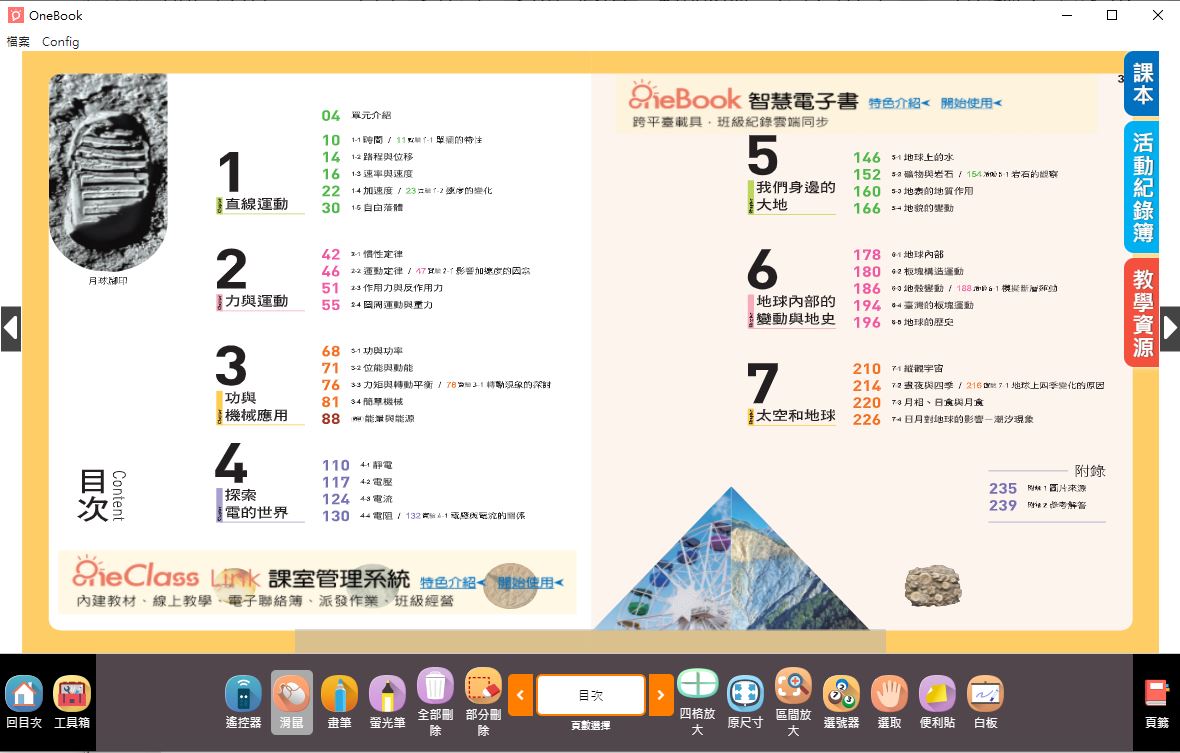Choose the 畫筆 pen tool
The height and width of the screenshot is (753, 1180).
click(x=339, y=702)
